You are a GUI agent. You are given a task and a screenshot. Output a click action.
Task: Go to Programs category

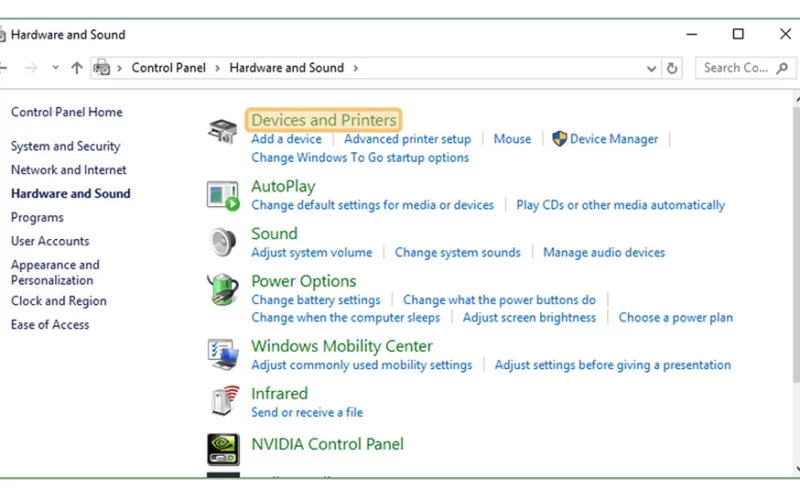tap(37, 217)
